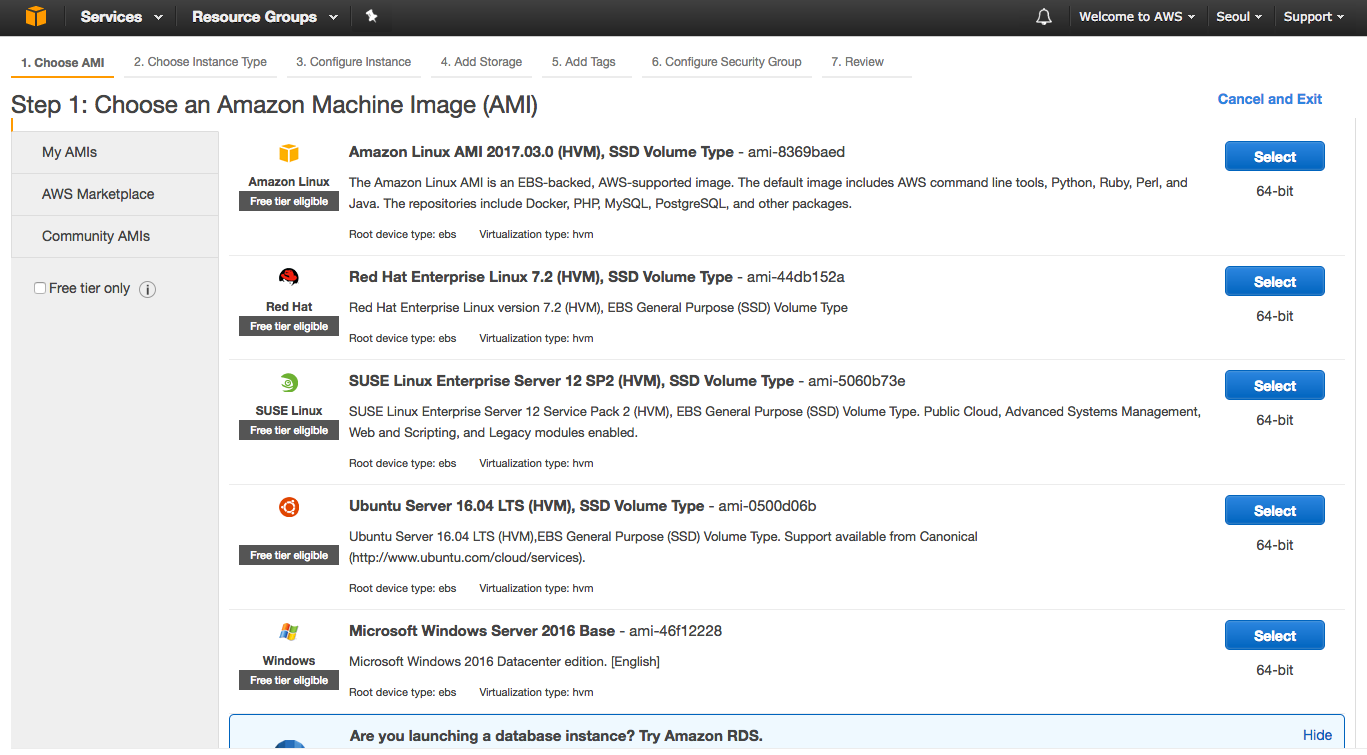
Task: Click the Windows logo icon
Action: coord(289,632)
